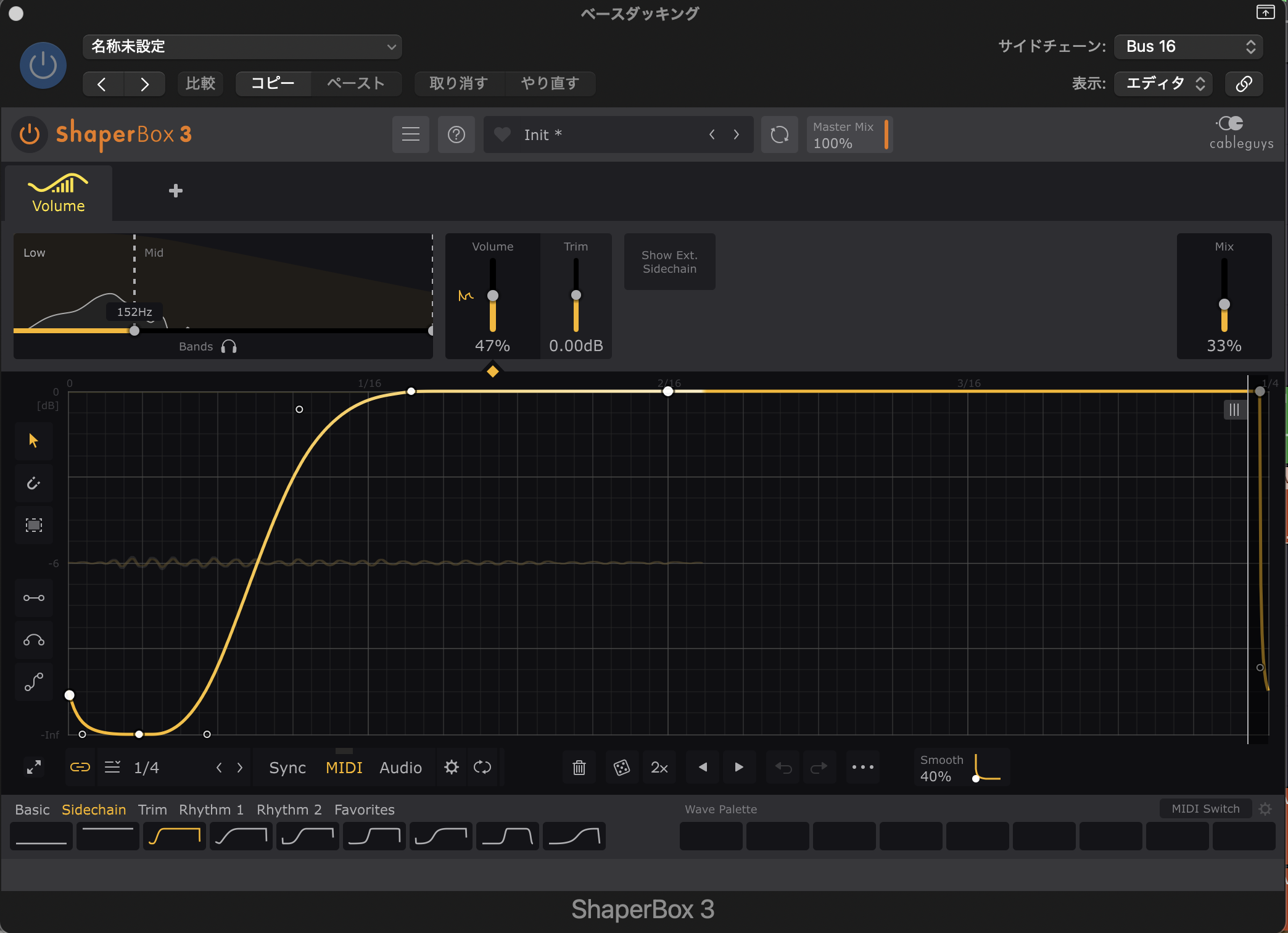Screen dimensions: 1288x933
Task: Open the 1/4 length list menu
Action: [112, 767]
